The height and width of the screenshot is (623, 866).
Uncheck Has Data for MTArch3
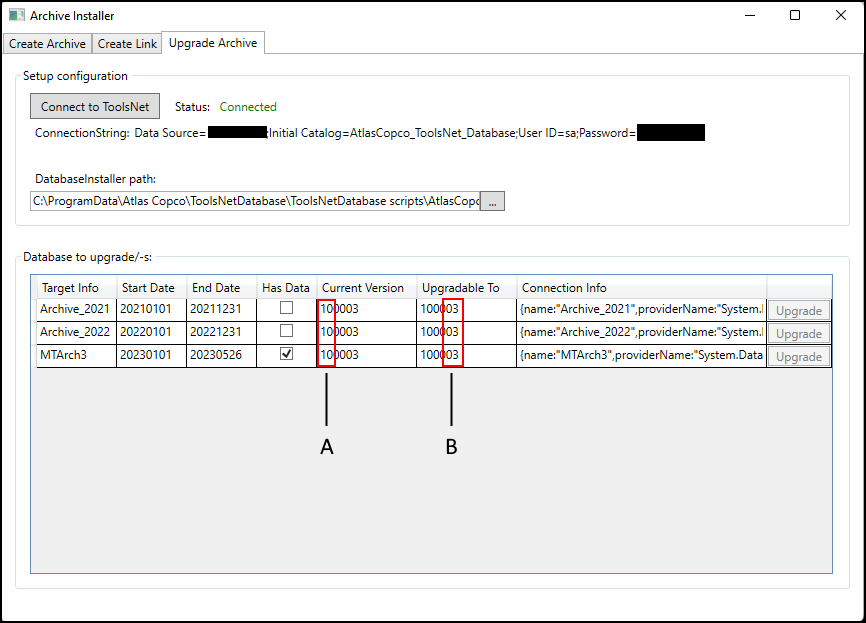tap(285, 354)
